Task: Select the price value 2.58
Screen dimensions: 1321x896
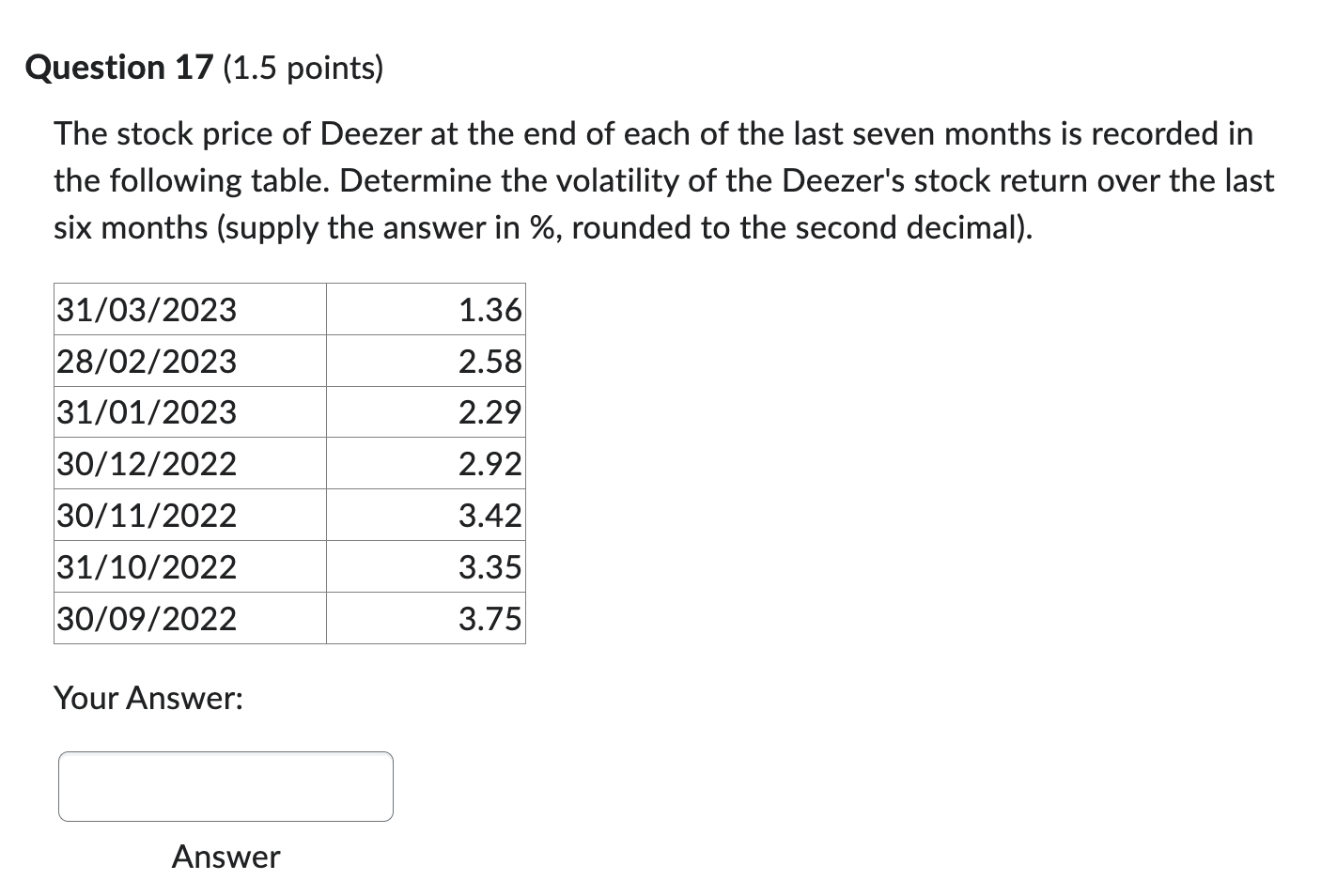Action: click(x=490, y=361)
